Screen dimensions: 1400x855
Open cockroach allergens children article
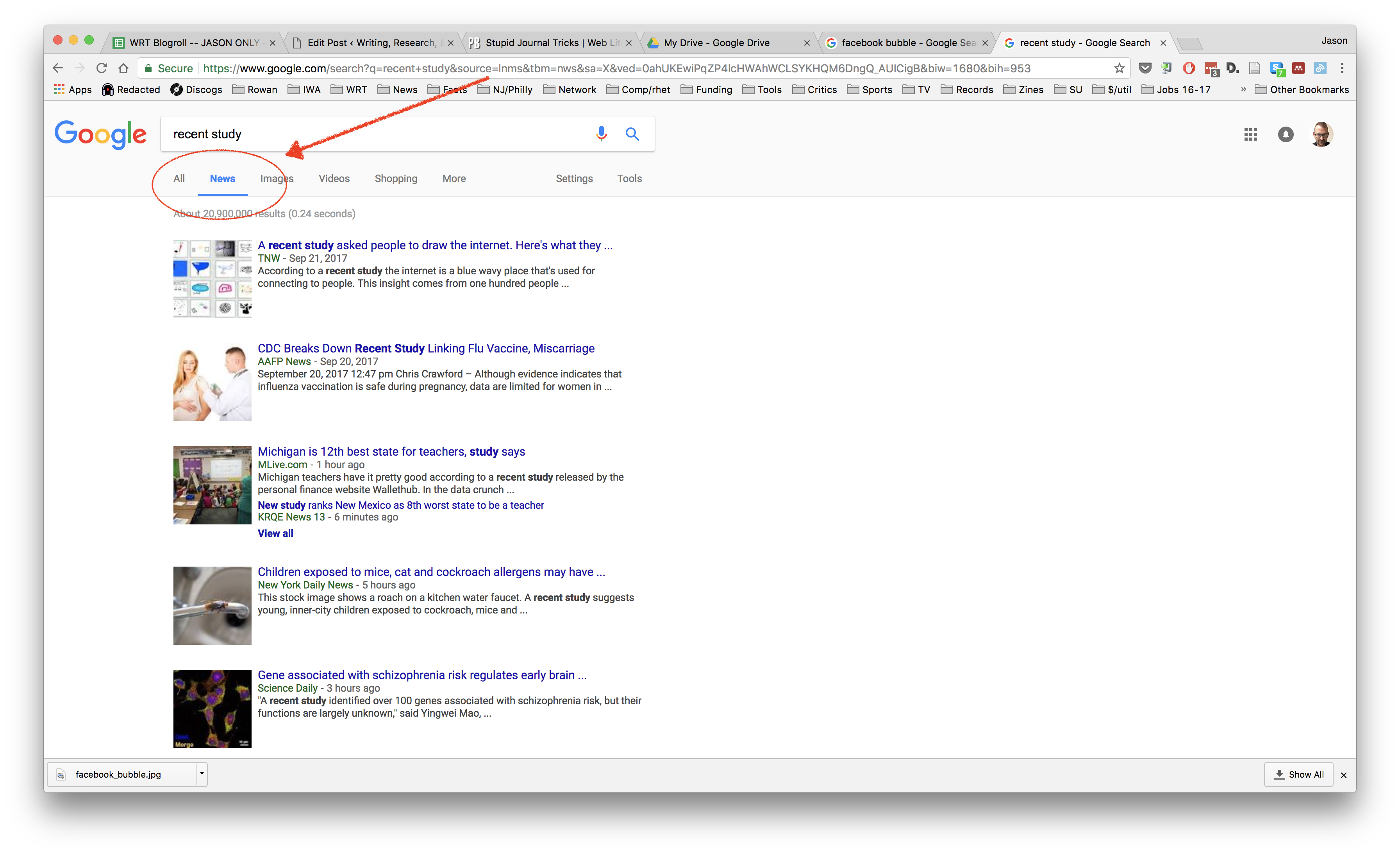(x=431, y=572)
